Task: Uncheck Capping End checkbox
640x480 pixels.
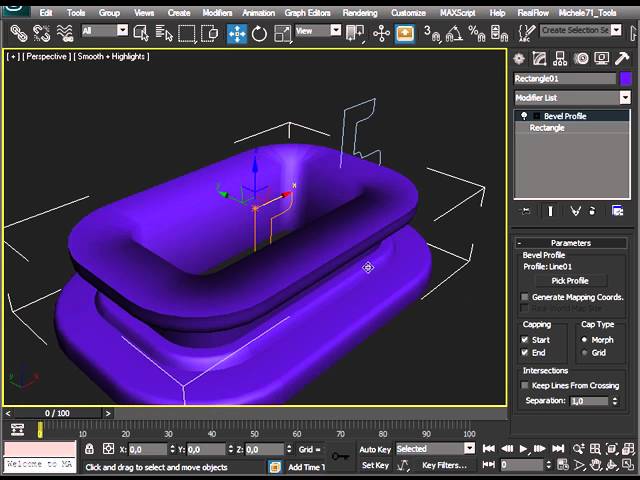Action: coord(525,352)
